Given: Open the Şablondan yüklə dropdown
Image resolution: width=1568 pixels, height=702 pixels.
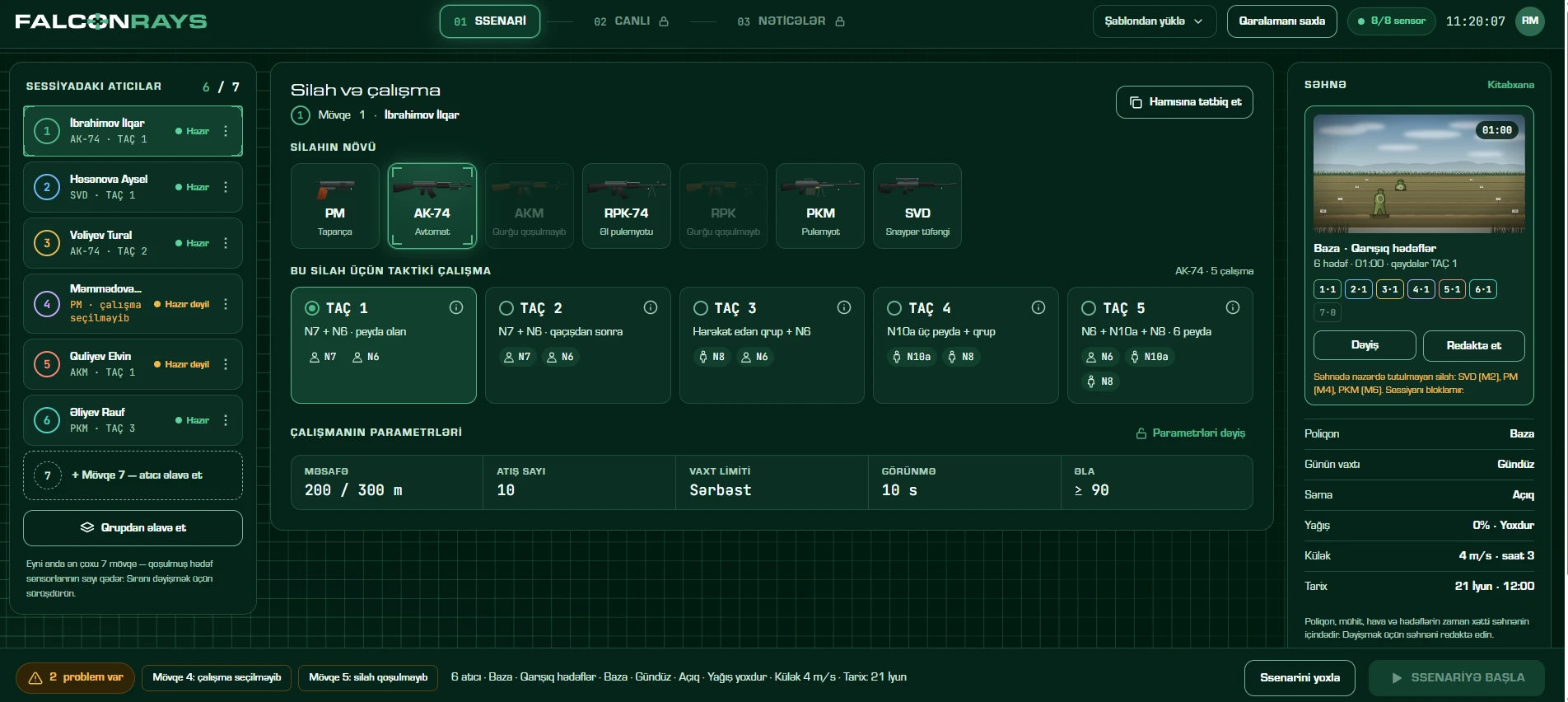Looking at the screenshot, I should (1154, 21).
